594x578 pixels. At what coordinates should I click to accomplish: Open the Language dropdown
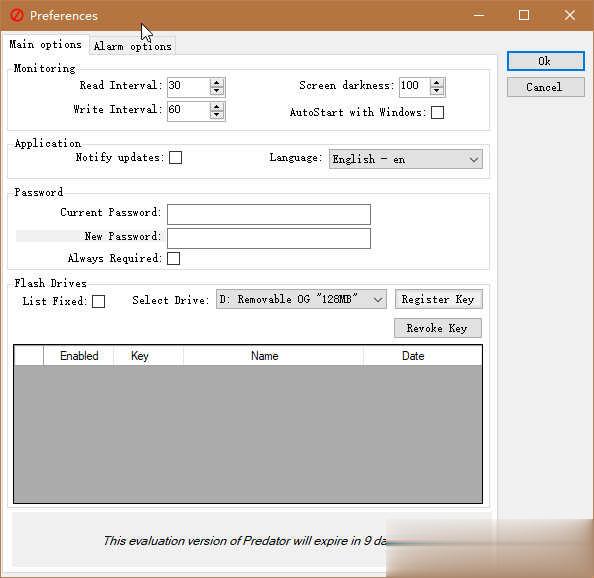pyautogui.click(x=406, y=159)
